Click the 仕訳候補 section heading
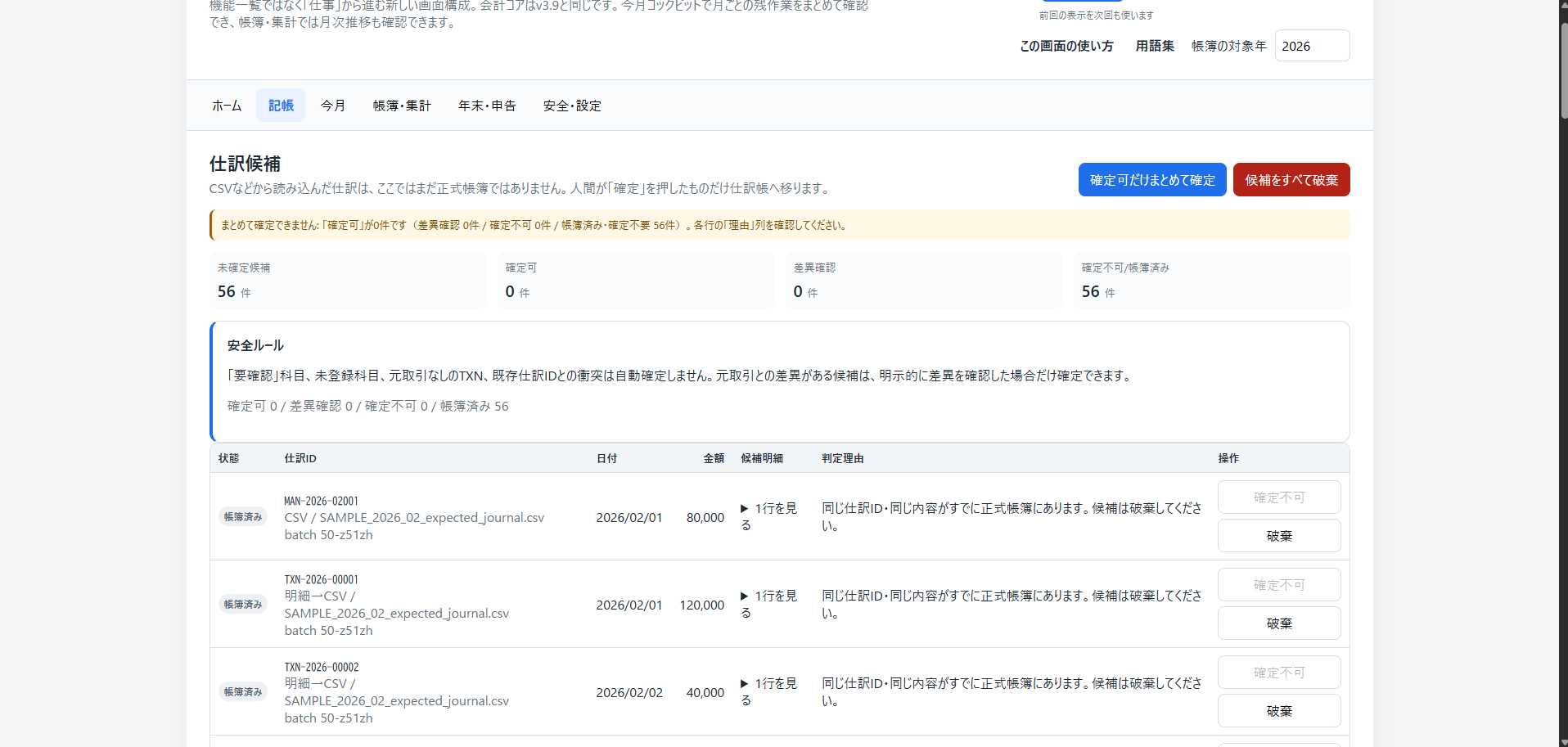Viewport: 1568px width, 747px height. click(x=245, y=164)
